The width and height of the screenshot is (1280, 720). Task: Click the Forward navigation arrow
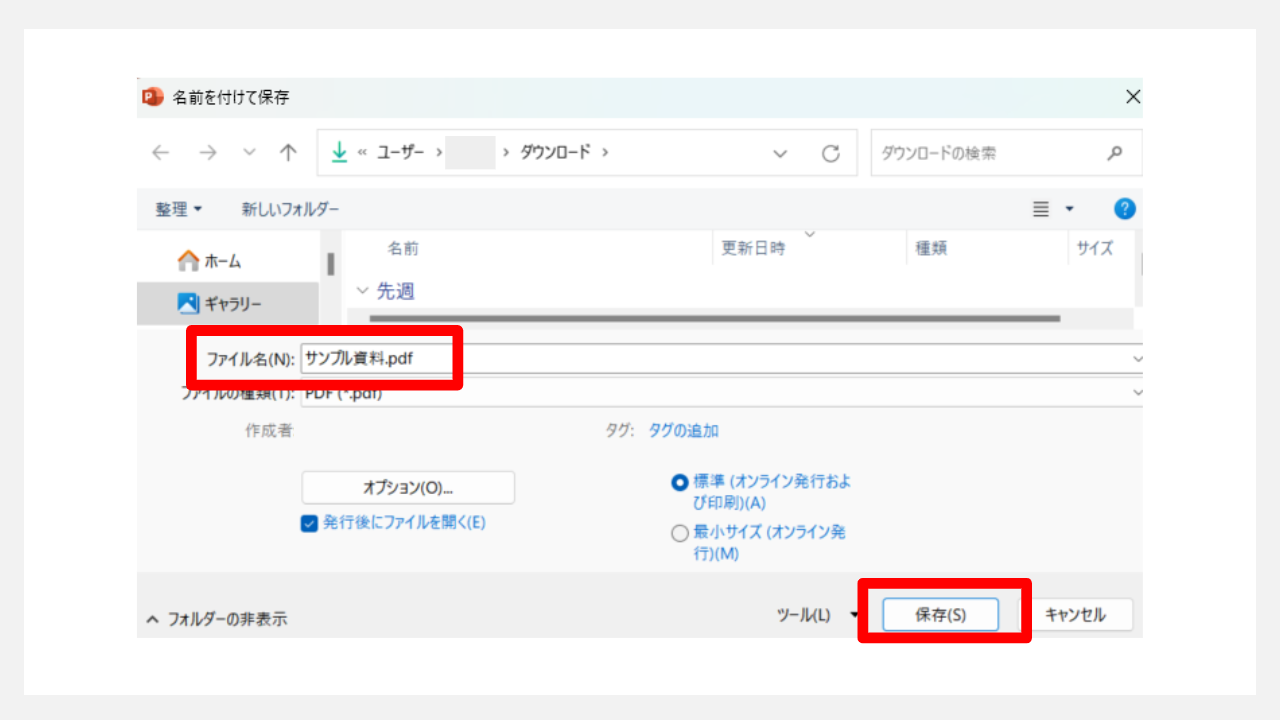click(207, 153)
